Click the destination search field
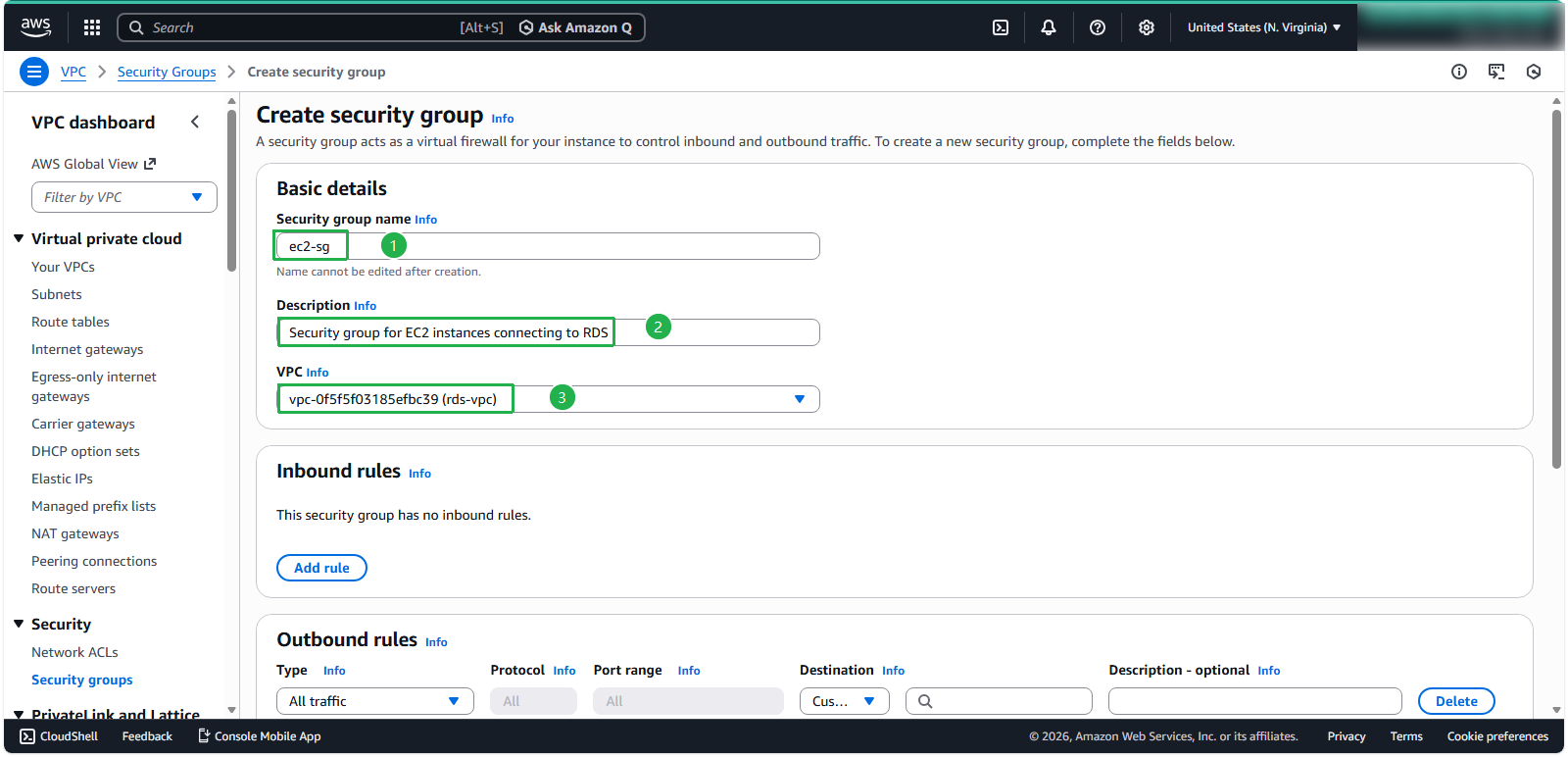 999,701
